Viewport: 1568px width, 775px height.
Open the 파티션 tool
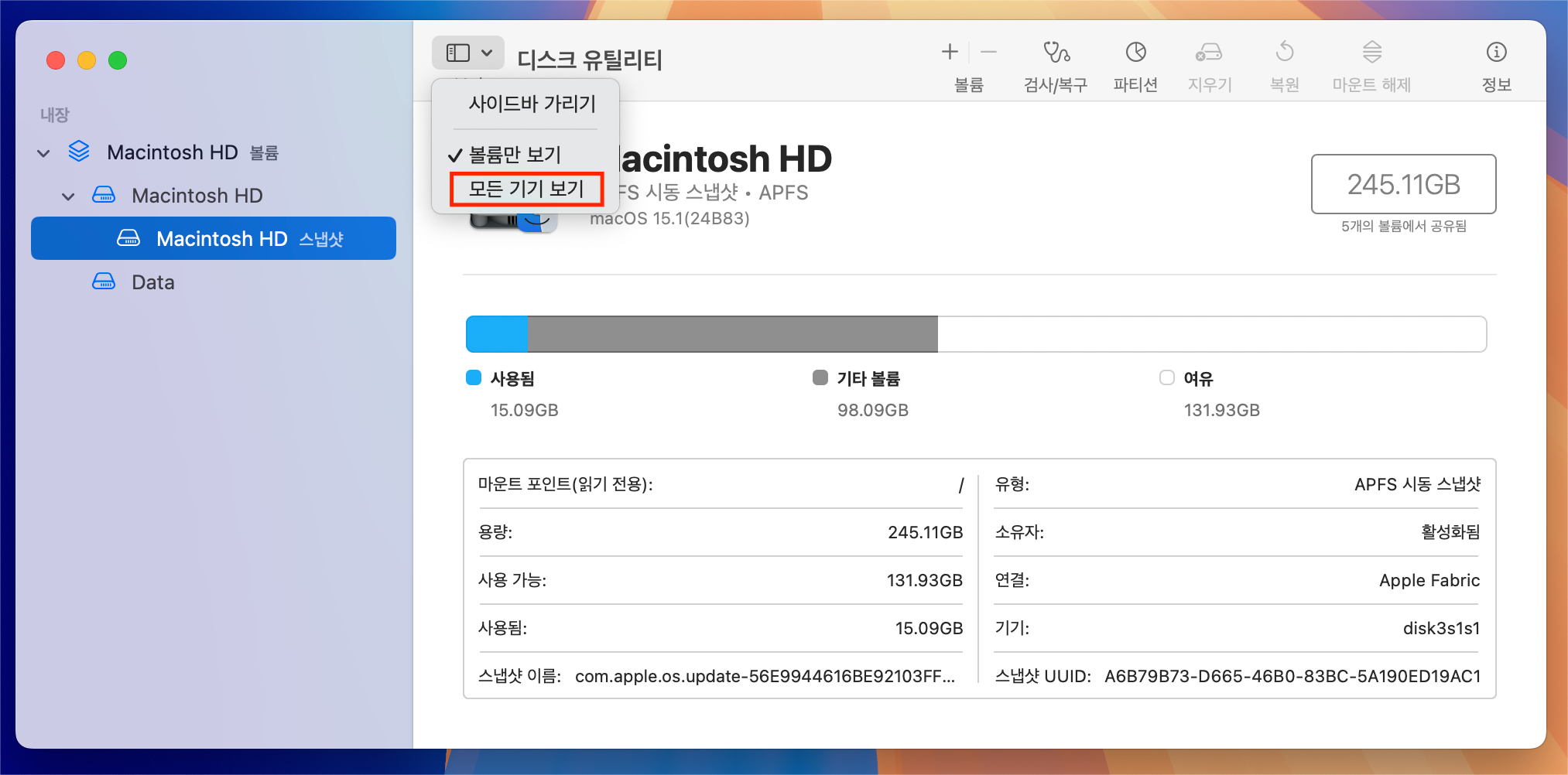click(1135, 66)
